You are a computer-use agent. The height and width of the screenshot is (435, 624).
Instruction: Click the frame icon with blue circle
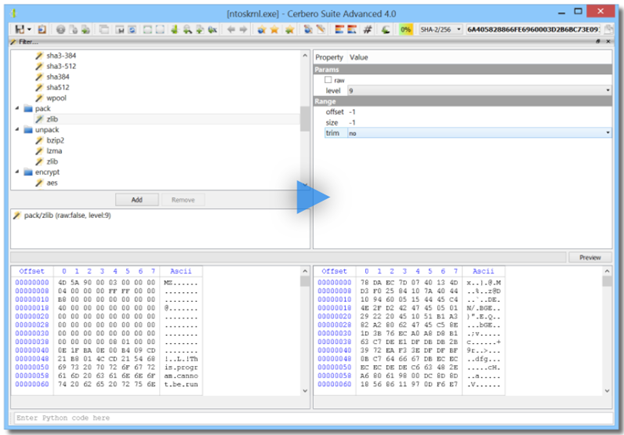click(132, 29)
